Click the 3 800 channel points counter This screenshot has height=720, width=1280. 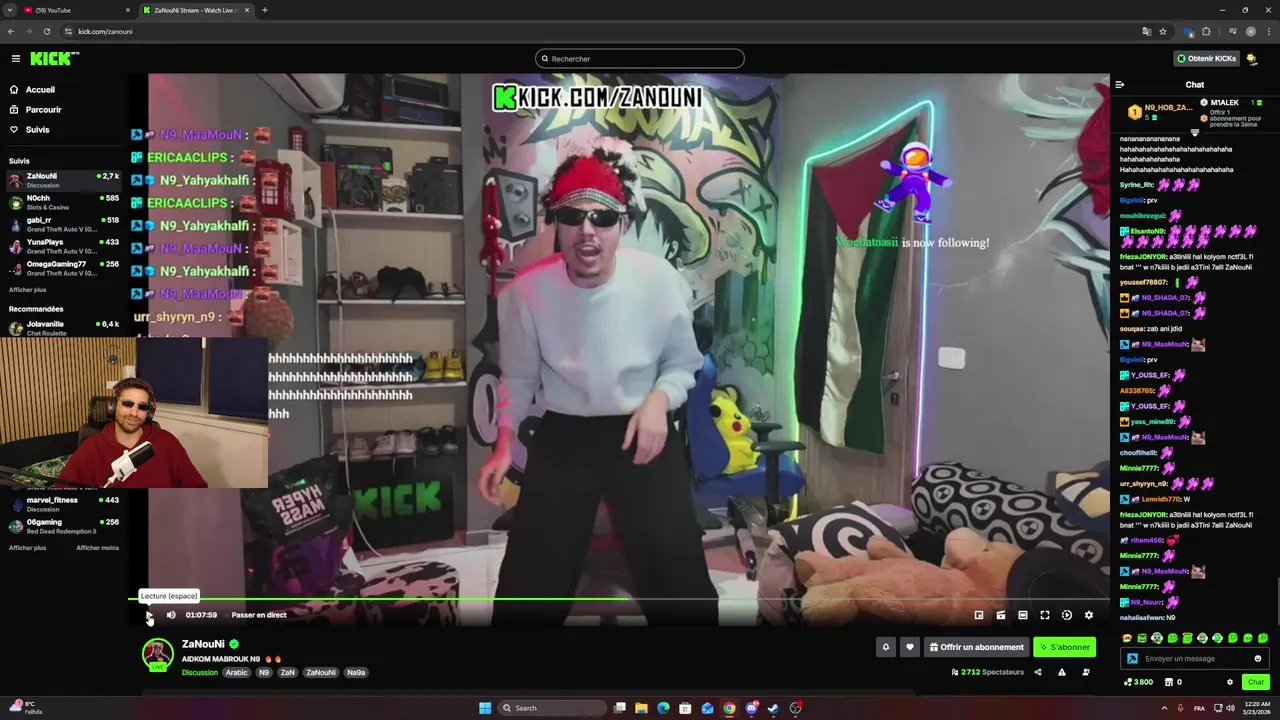(1139, 682)
